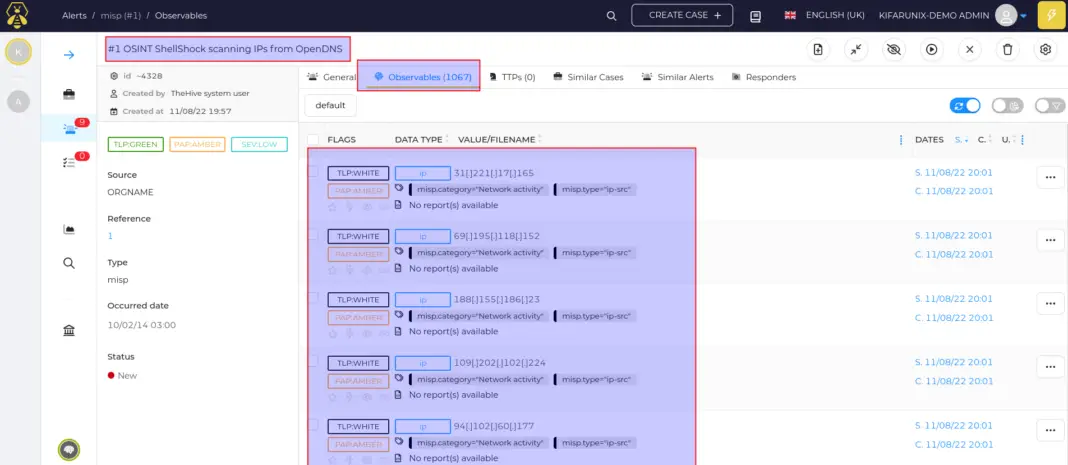The image size is (1068, 465).
Task: Open the briefcase cases icon in sidebar
Action: tap(69, 94)
